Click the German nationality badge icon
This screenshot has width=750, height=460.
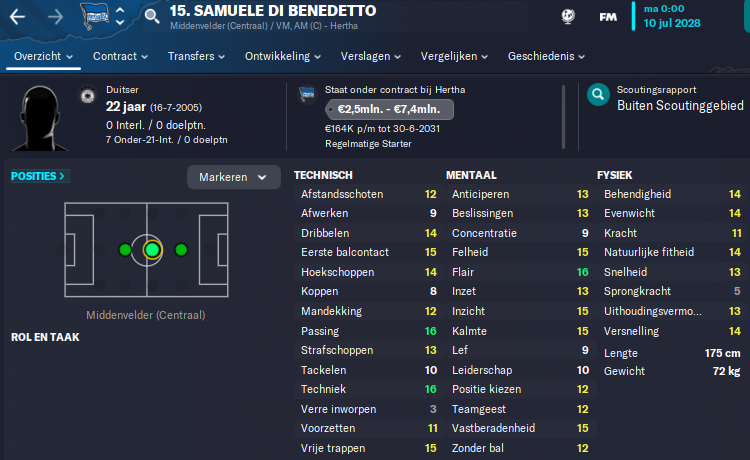88,96
